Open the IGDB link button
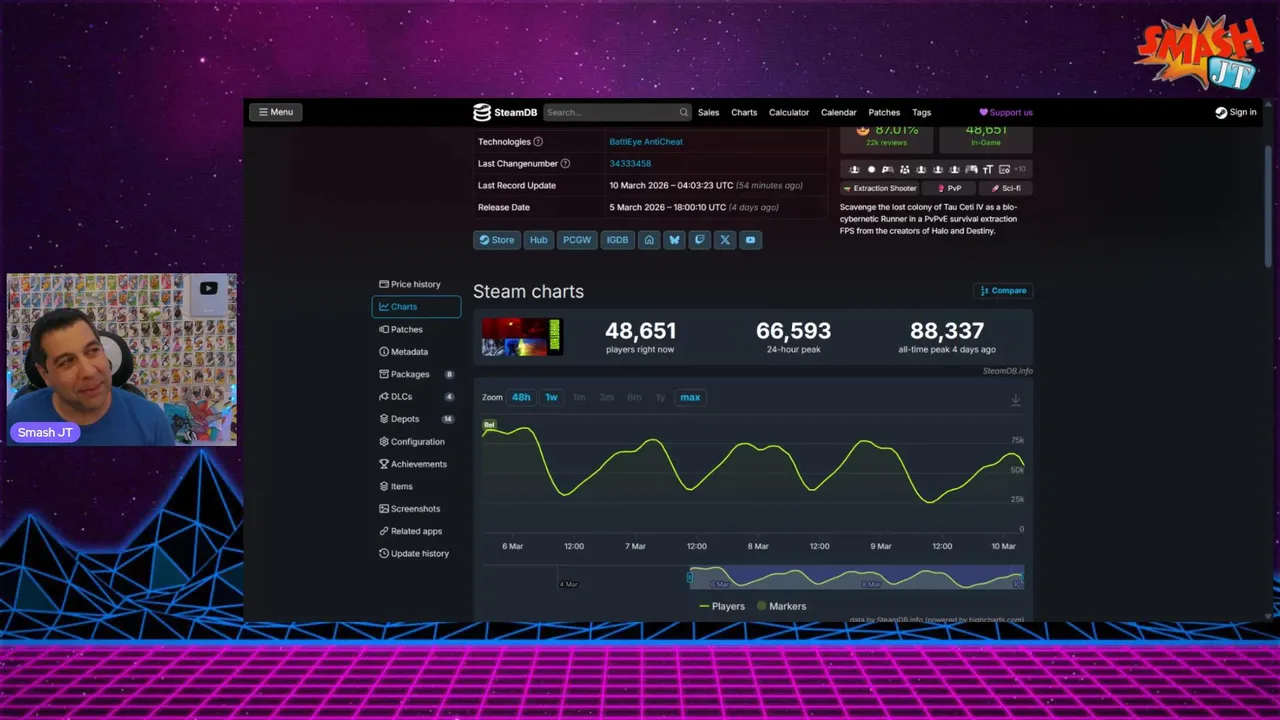The image size is (1280, 720). (x=617, y=240)
